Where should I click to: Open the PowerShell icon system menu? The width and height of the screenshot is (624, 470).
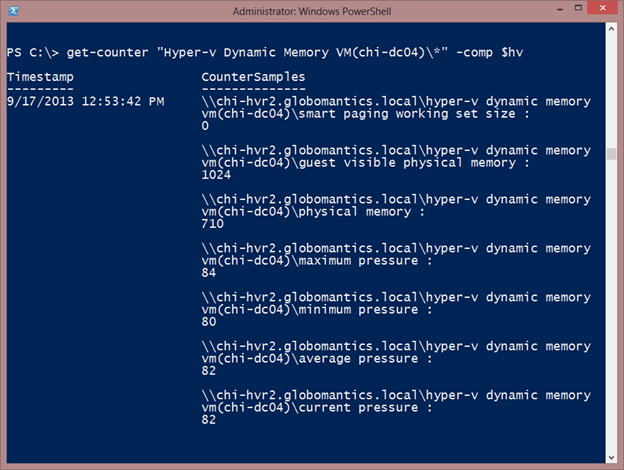(13, 11)
